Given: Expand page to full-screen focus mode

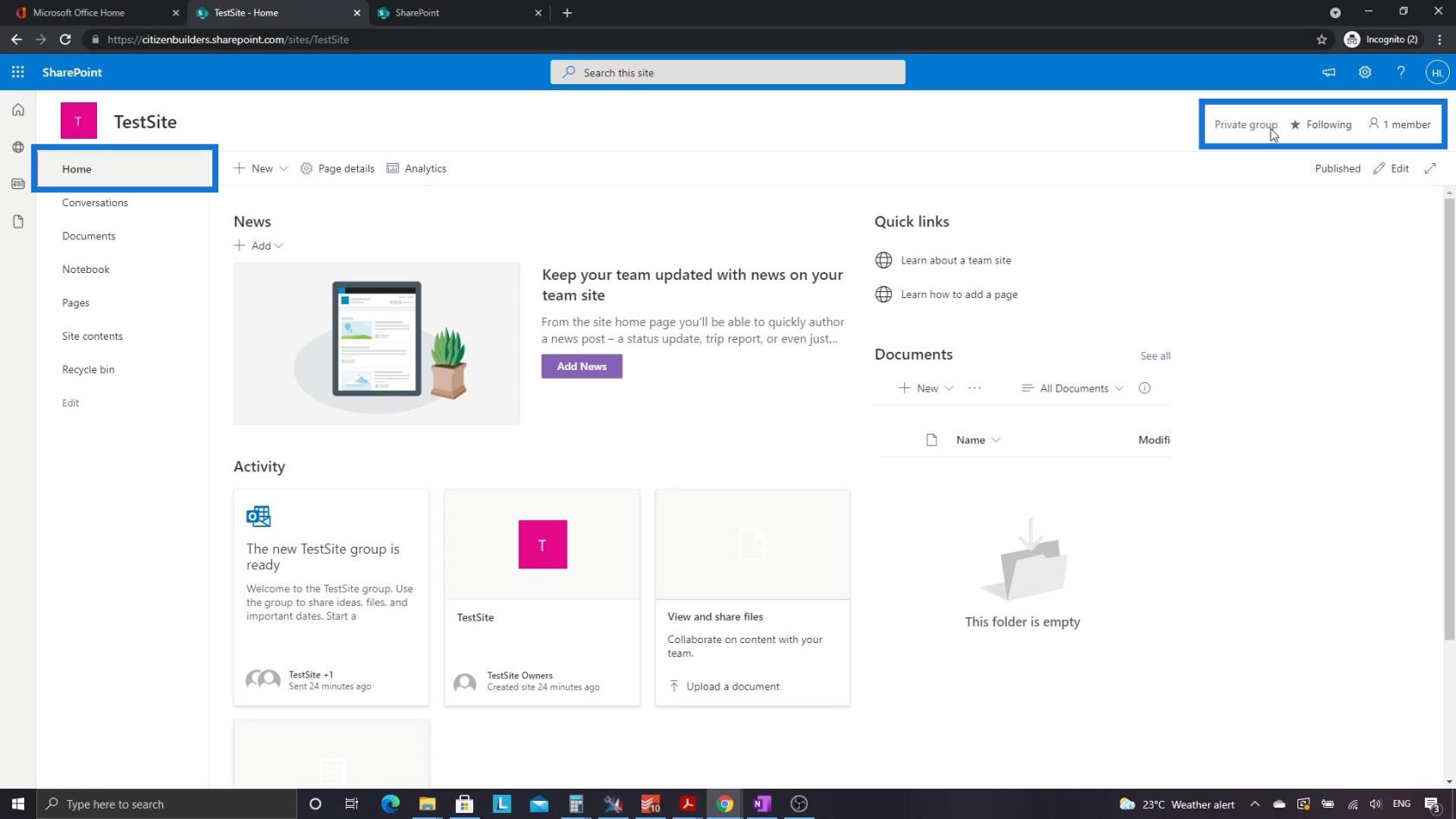Looking at the screenshot, I should click(x=1430, y=168).
